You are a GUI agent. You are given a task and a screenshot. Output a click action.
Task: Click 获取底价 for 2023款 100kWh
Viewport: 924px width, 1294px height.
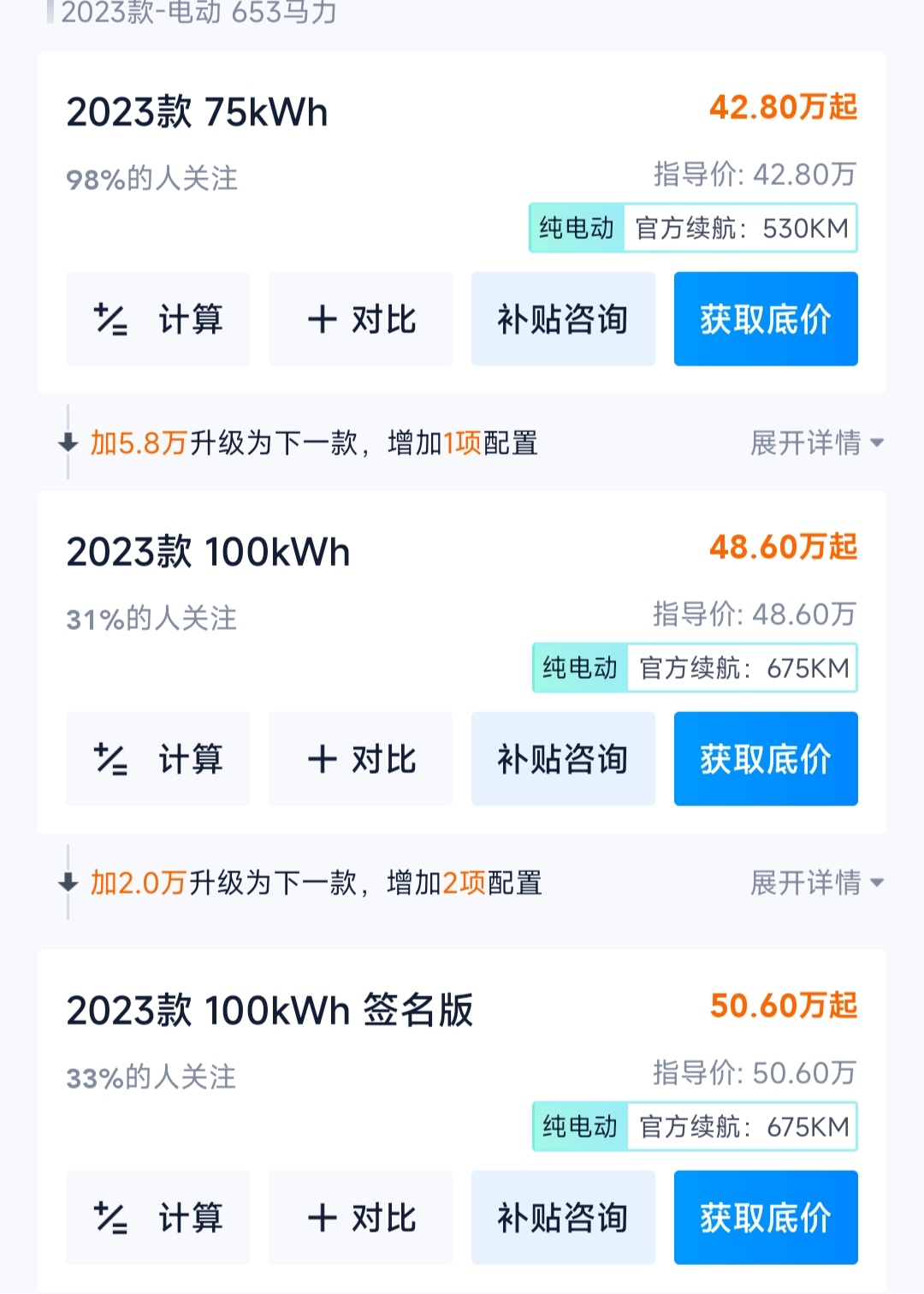(x=766, y=759)
